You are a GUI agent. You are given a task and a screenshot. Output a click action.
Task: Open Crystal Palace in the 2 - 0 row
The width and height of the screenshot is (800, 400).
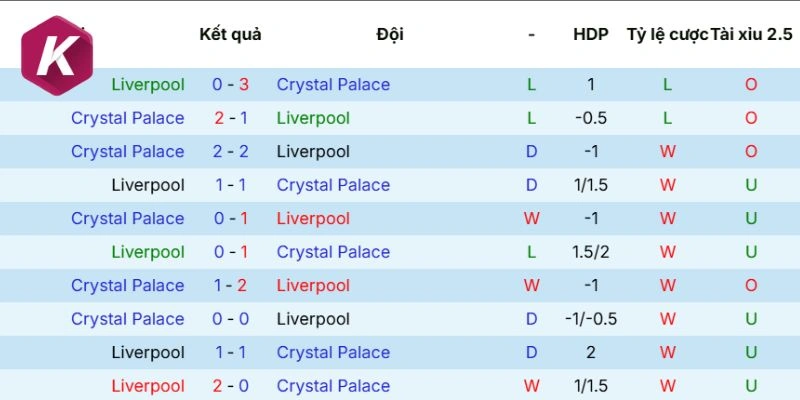point(333,386)
